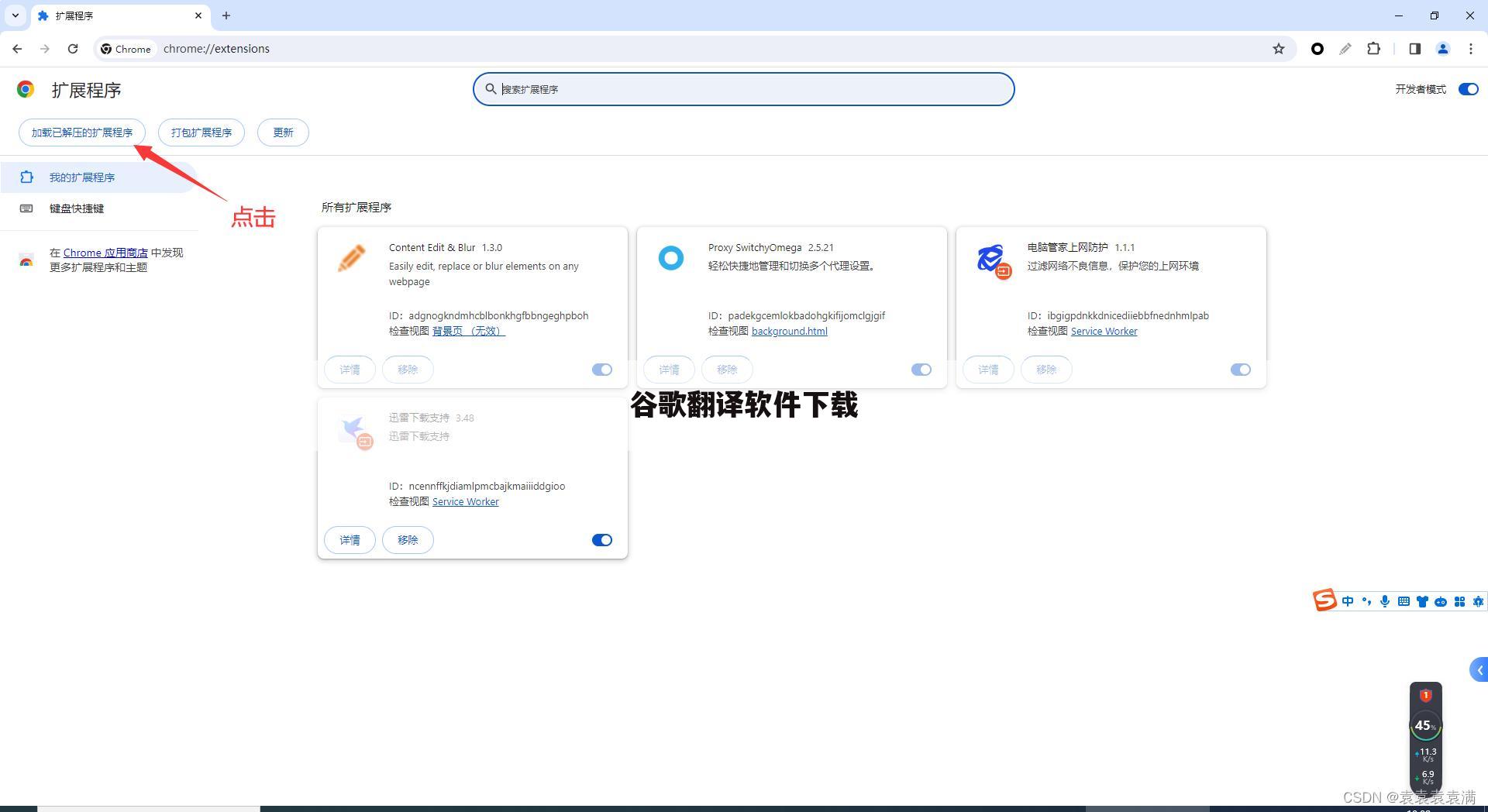Click 移除 for 电脑管家上网防护
1488x812 pixels.
click(1046, 370)
